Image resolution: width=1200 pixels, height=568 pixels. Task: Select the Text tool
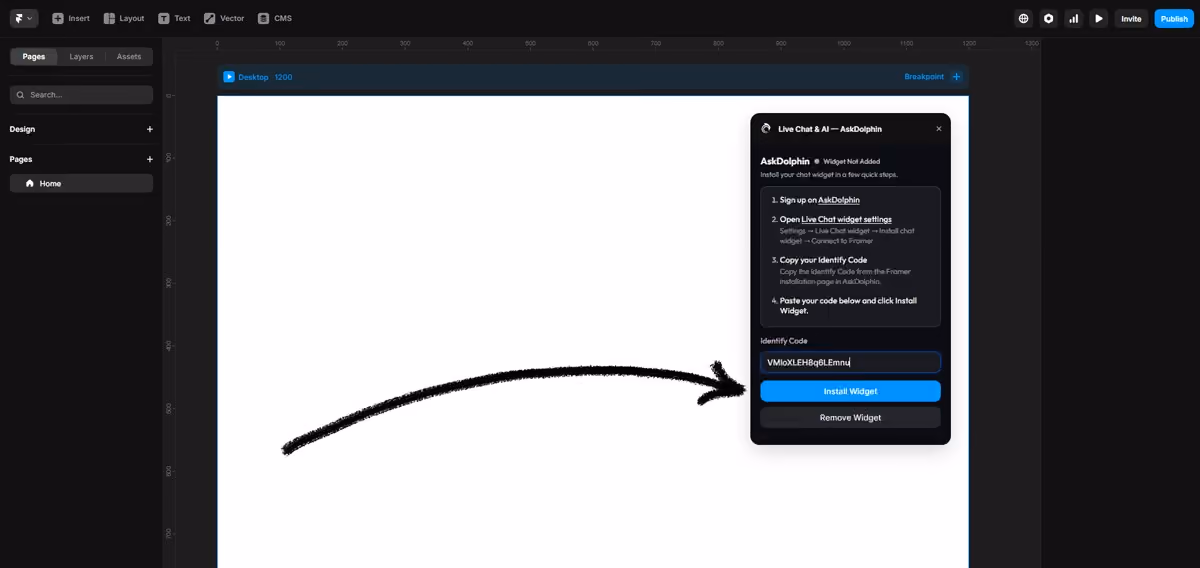pos(174,18)
